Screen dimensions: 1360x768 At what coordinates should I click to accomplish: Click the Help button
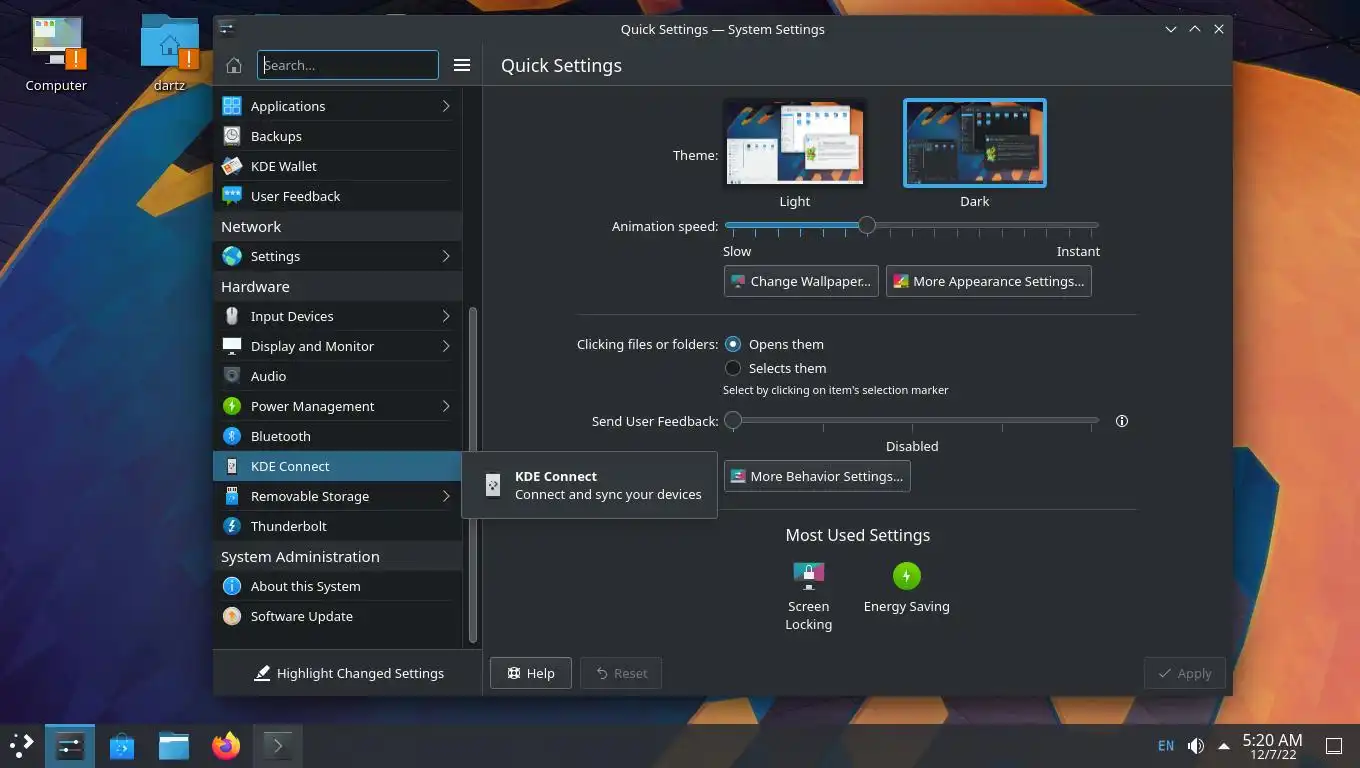530,673
